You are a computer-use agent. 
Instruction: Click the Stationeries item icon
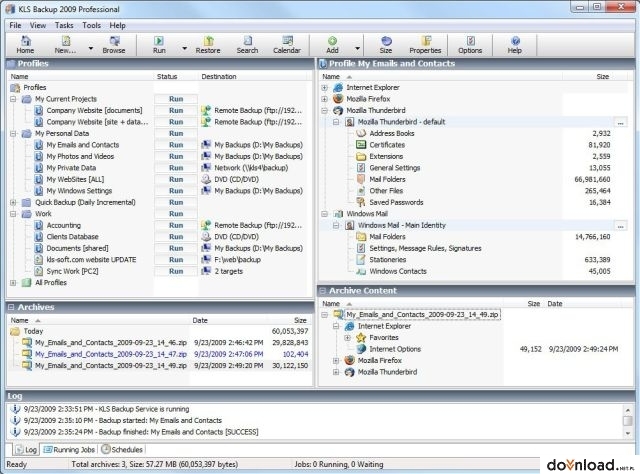[361, 260]
